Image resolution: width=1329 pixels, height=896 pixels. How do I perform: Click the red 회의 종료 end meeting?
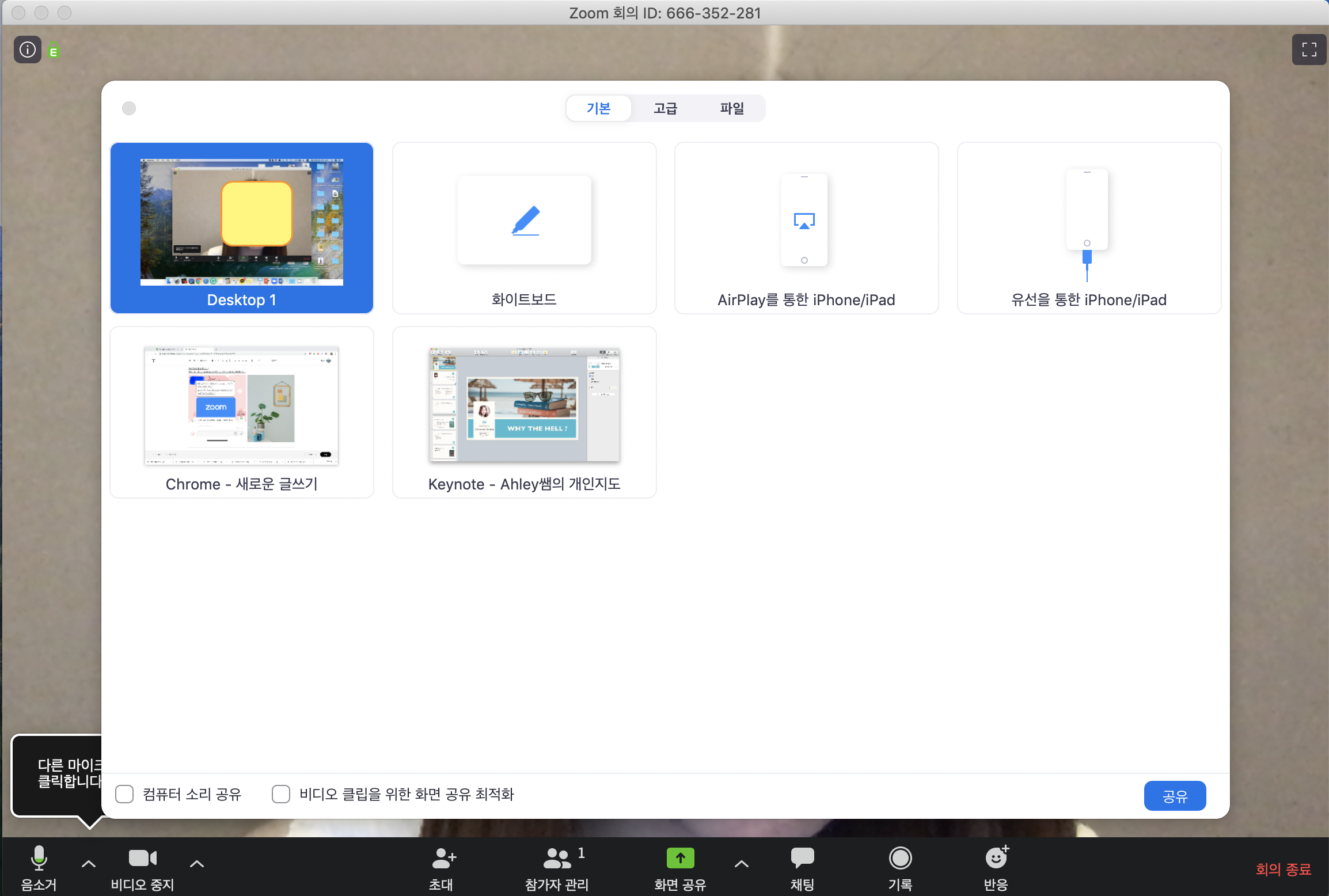pyautogui.click(x=1283, y=869)
